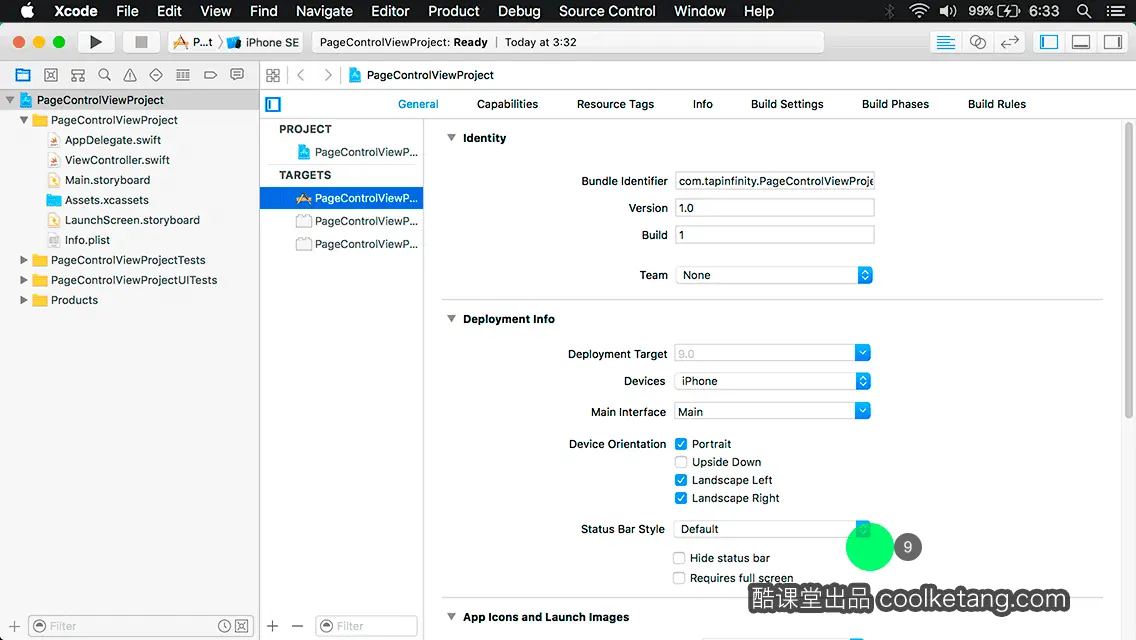Switch to the Info tab
Image resolution: width=1136 pixels, height=640 pixels.
click(x=702, y=104)
